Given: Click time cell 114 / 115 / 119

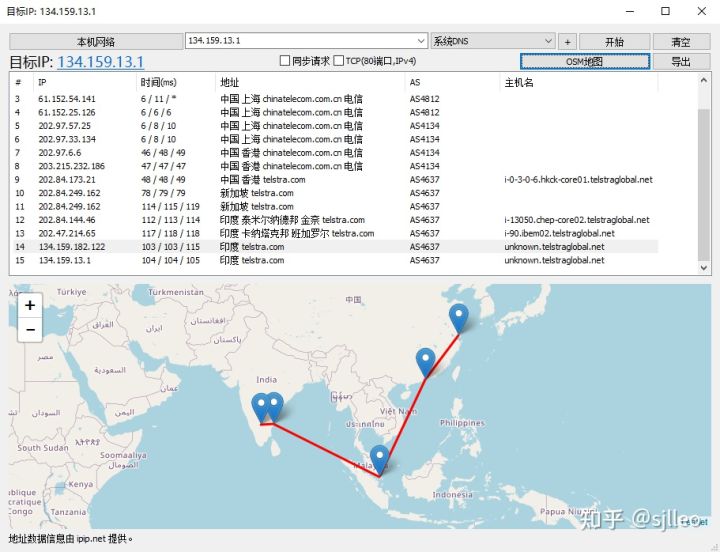Looking at the screenshot, I should (170, 207).
